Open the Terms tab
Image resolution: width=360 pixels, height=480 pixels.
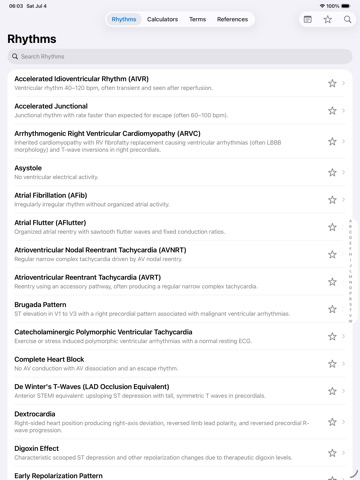(x=197, y=19)
